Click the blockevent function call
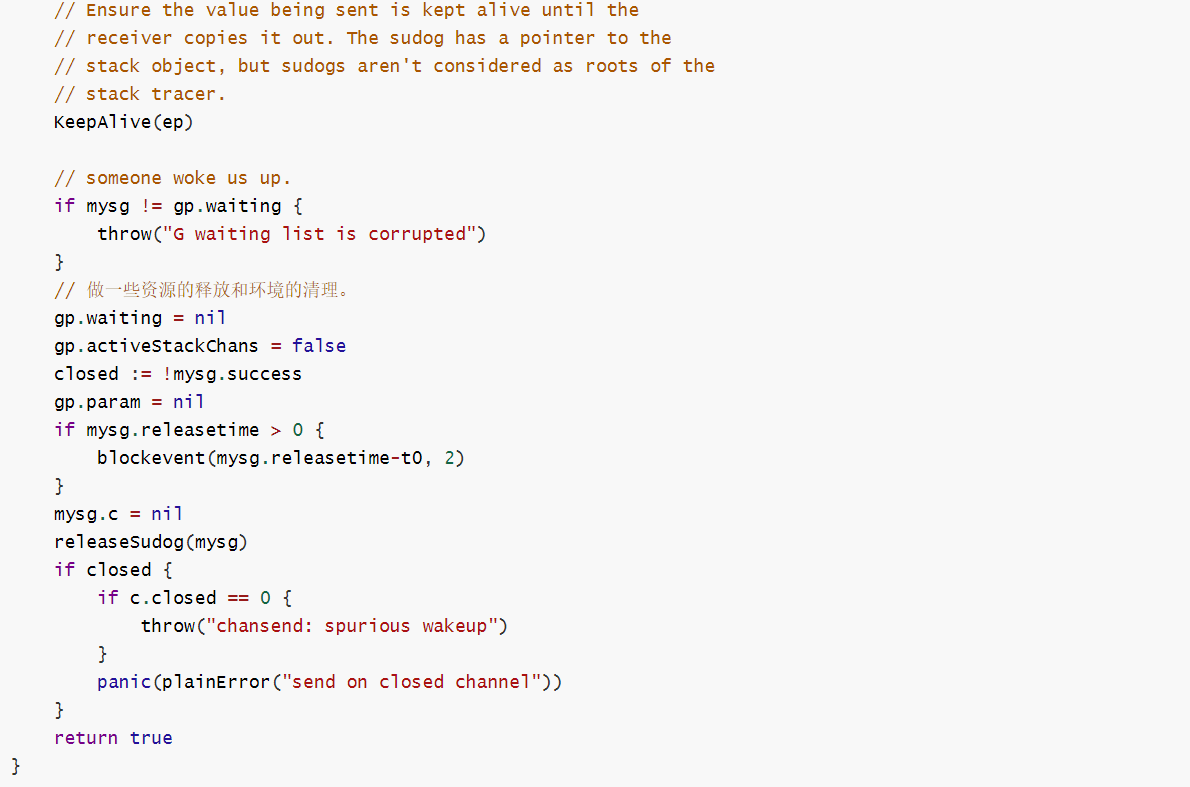Screen dimensions: 1190x787 coord(281,458)
